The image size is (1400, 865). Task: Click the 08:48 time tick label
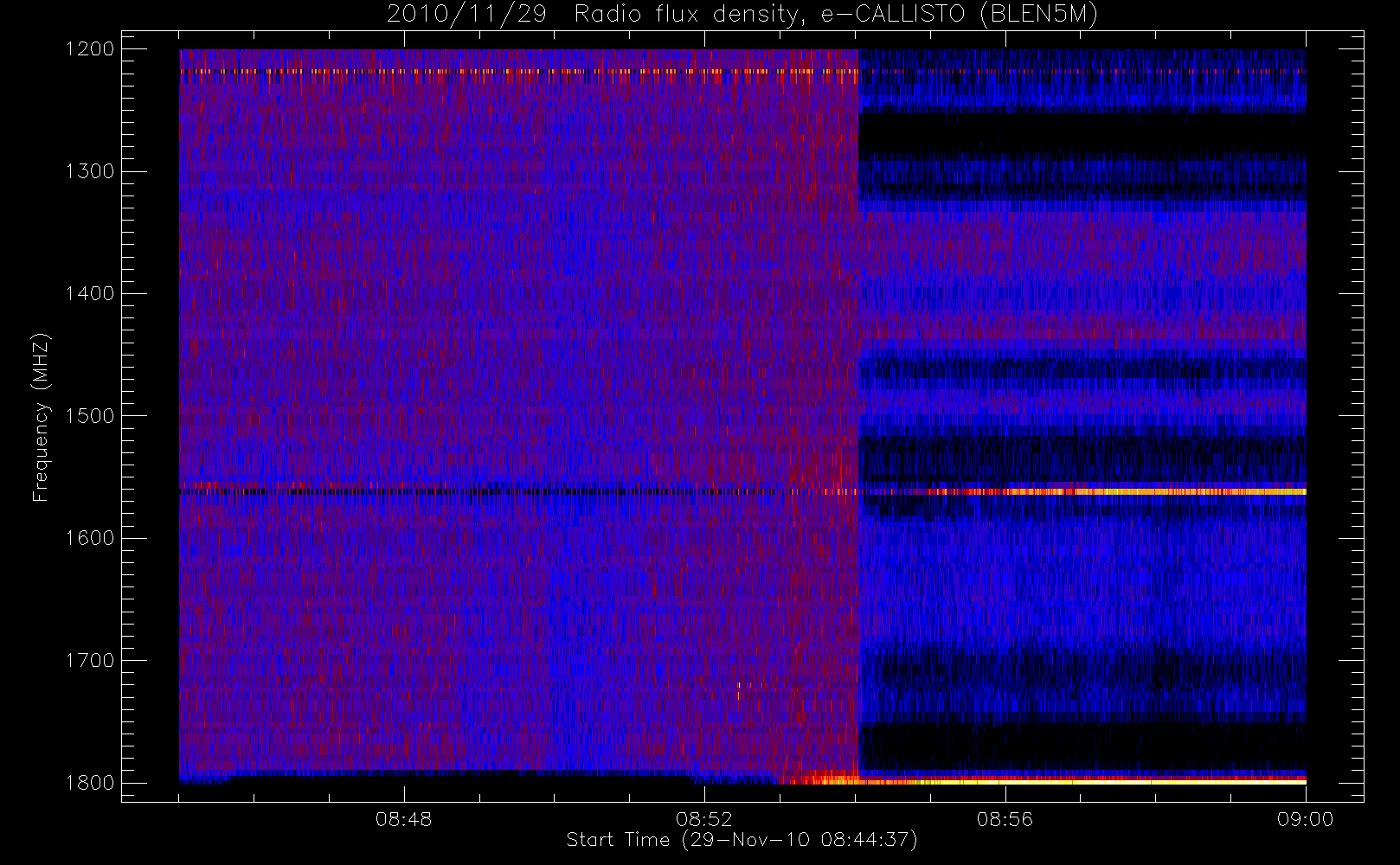(x=403, y=819)
